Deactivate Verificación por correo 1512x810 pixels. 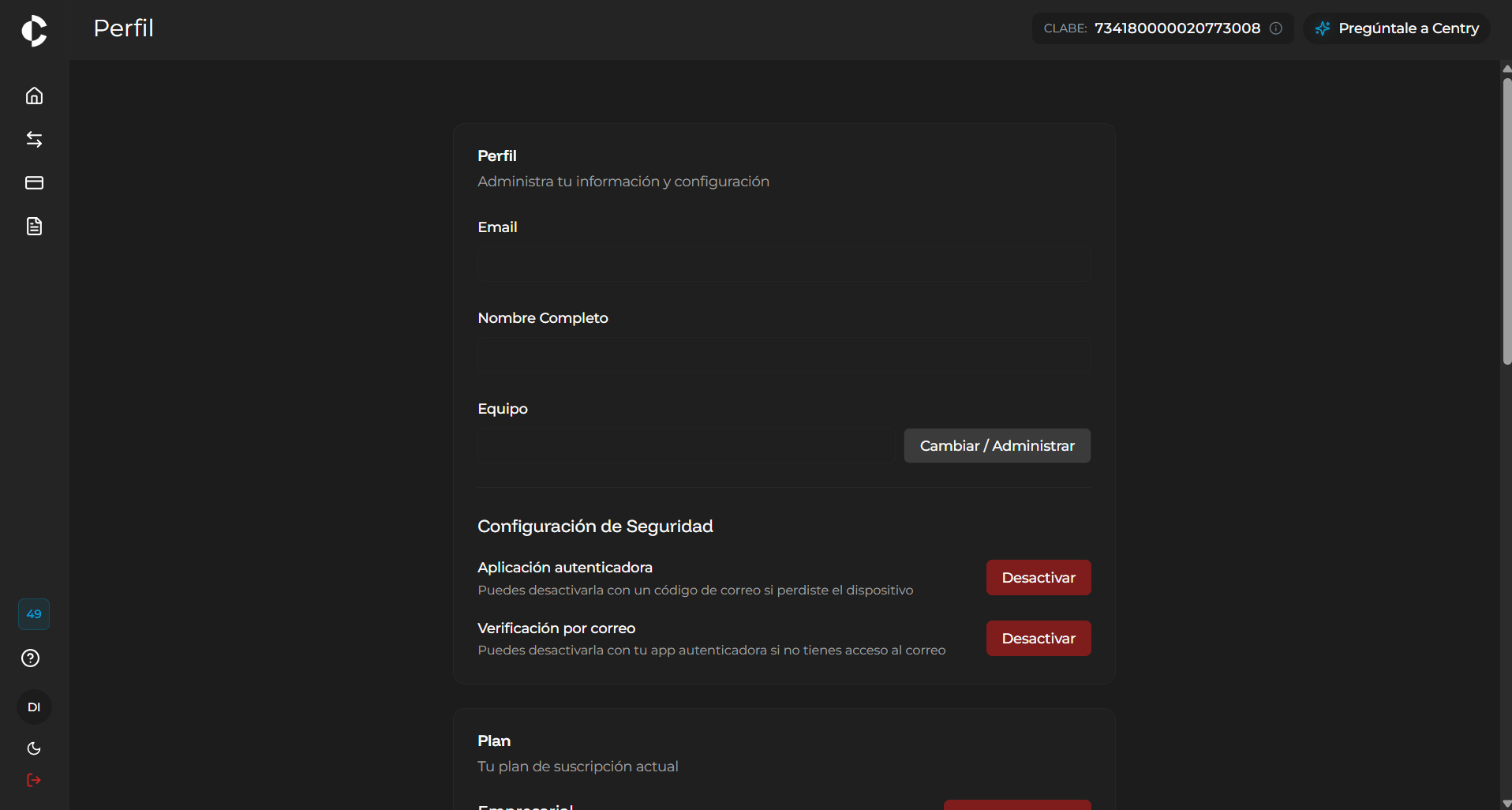click(x=1039, y=639)
